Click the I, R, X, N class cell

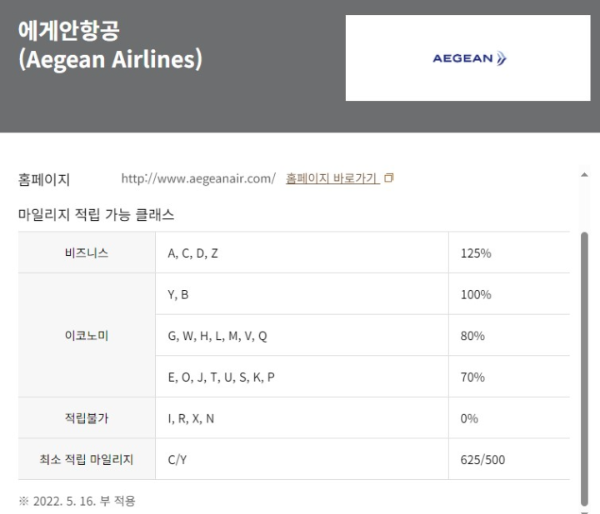[x=302, y=418]
